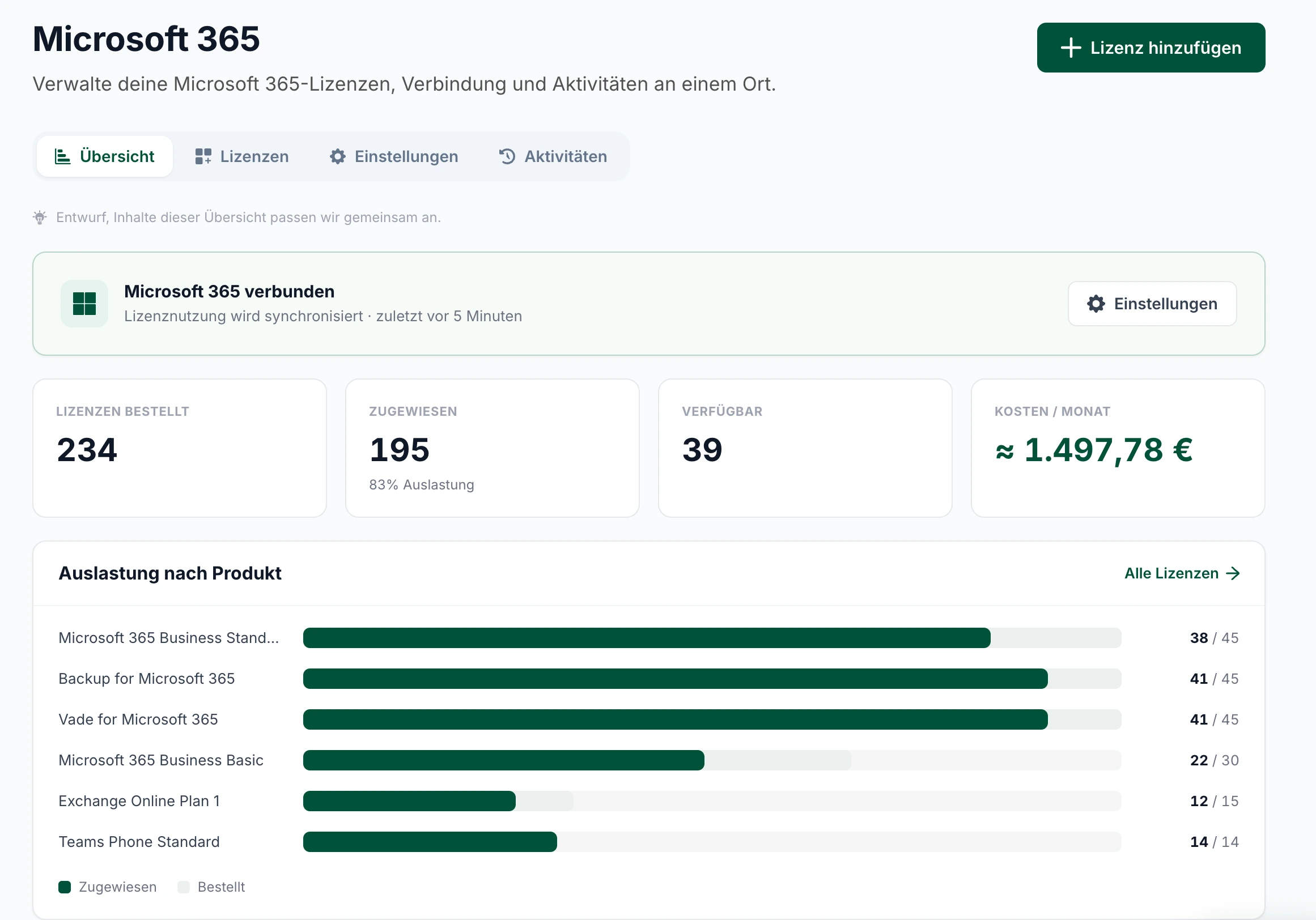Select the Zugewiesen 195 card
The height and width of the screenshot is (920, 1316).
click(x=493, y=448)
